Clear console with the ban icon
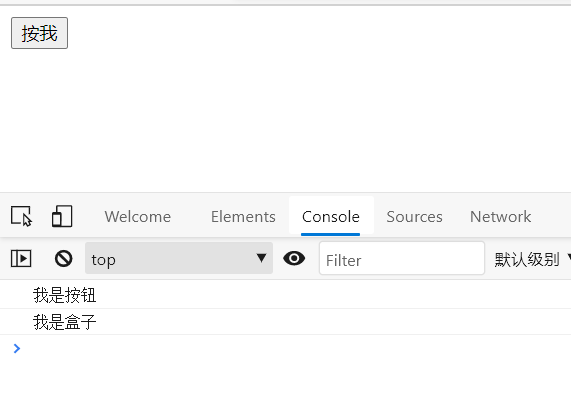This screenshot has height=419, width=571. pos(63,258)
